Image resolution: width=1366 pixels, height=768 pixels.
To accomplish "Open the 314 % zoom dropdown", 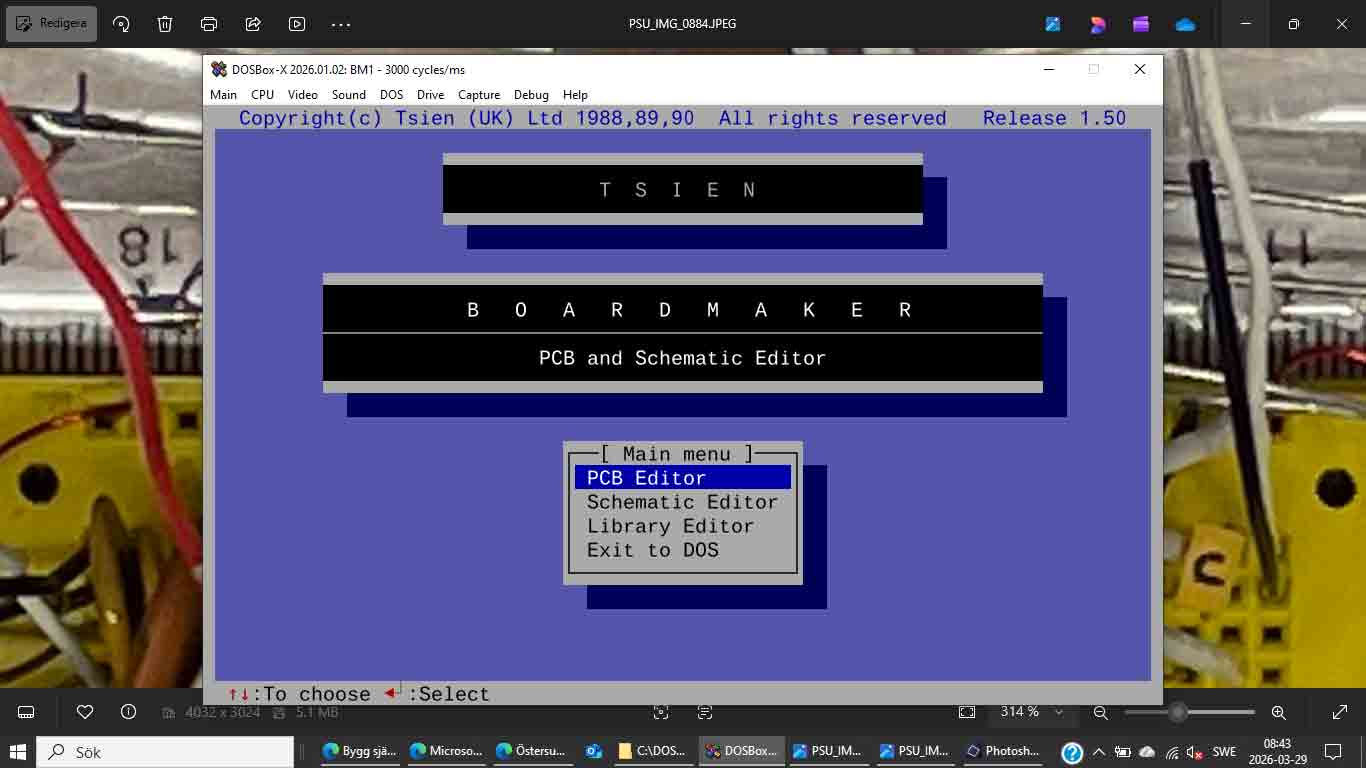I will point(1058,712).
